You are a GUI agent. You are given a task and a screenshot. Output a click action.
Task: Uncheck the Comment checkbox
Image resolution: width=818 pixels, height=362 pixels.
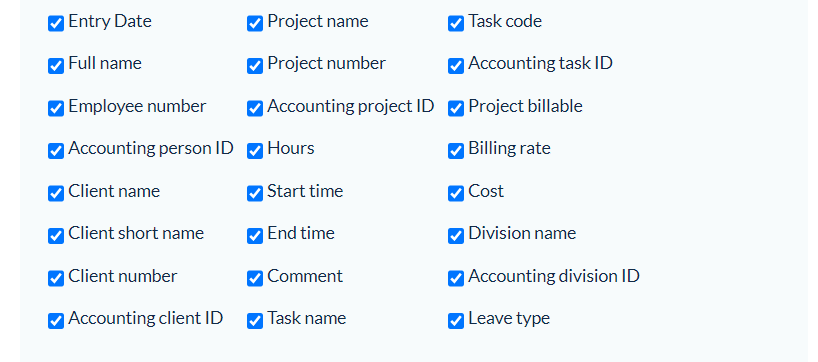[x=255, y=279]
